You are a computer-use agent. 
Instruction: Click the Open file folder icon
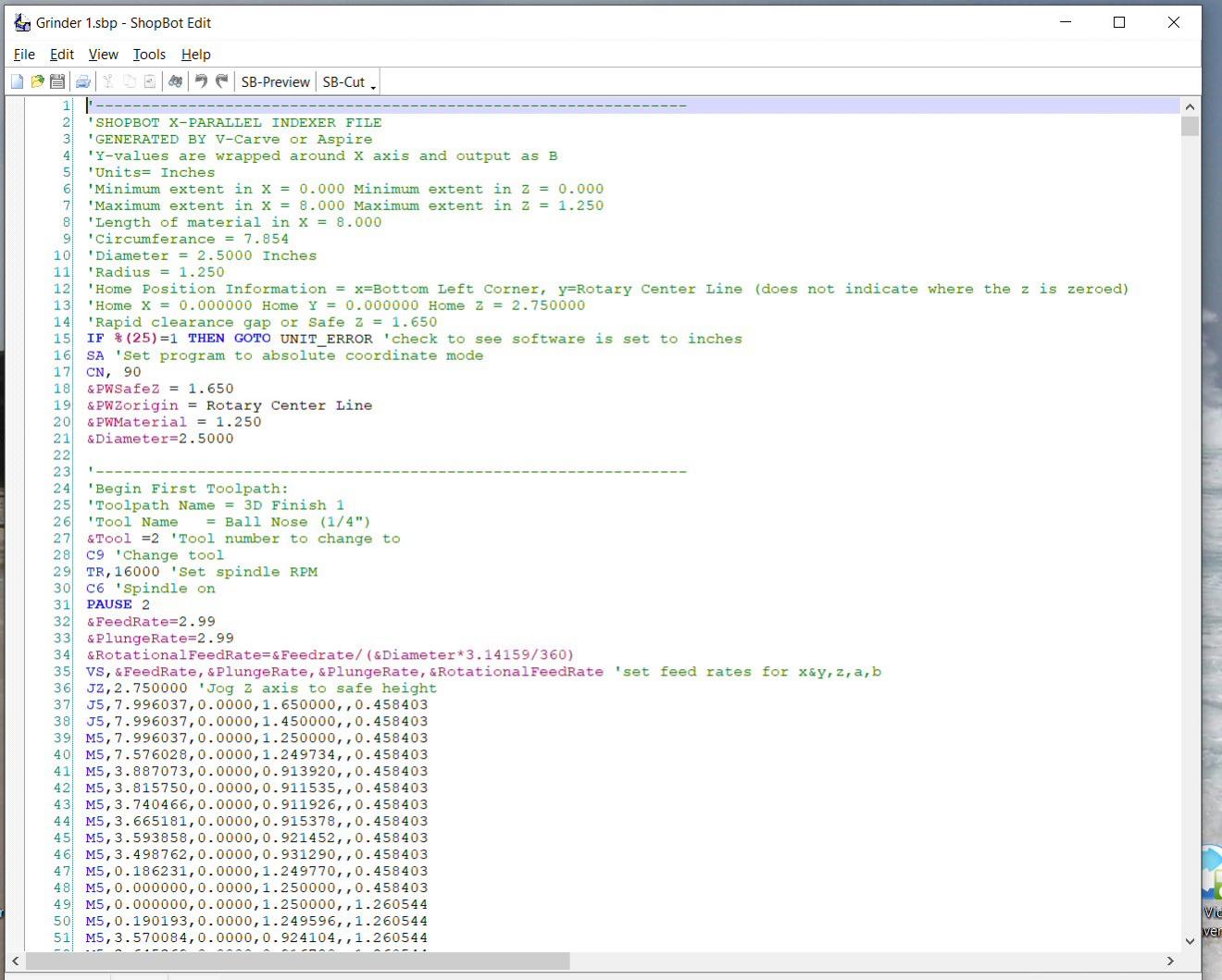[37, 82]
